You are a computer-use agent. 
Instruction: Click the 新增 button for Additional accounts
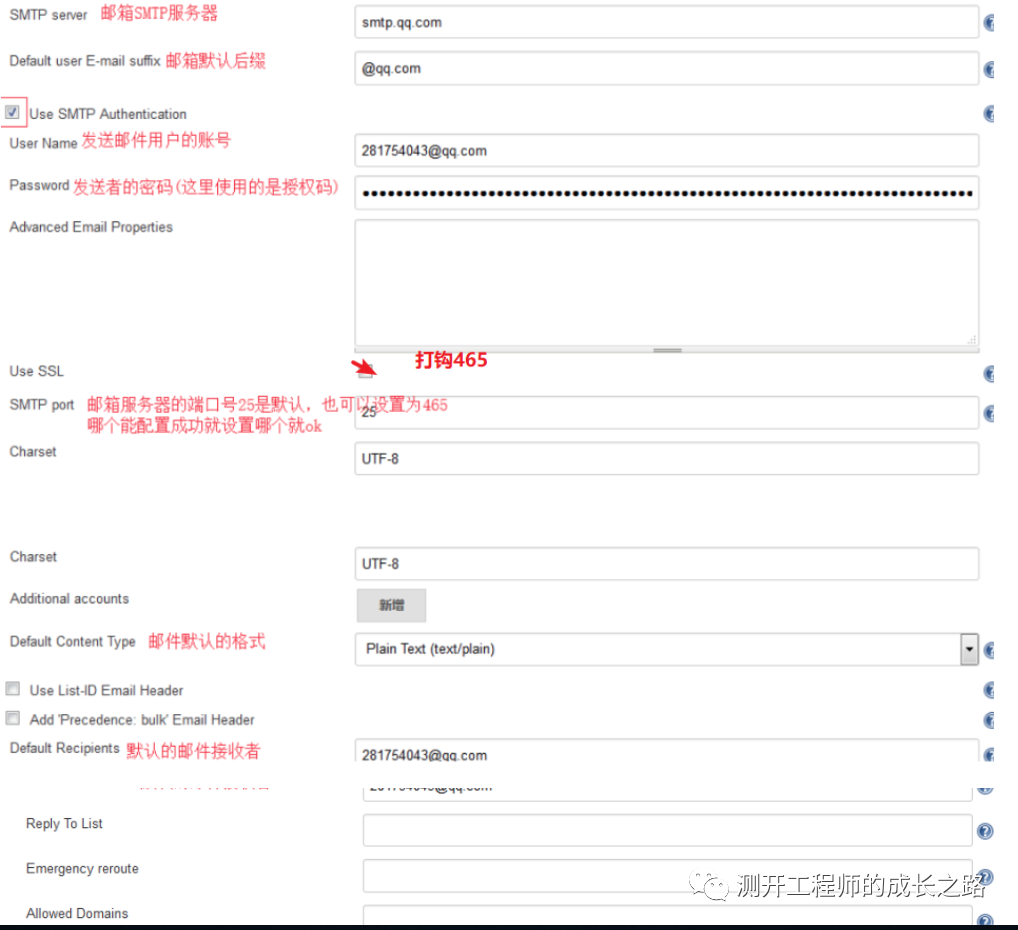click(x=391, y=605)
